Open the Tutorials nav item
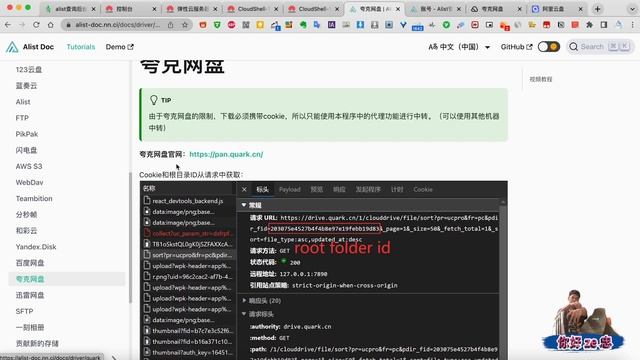The height and width of the screenshot is (360, 640). point(81,47)
